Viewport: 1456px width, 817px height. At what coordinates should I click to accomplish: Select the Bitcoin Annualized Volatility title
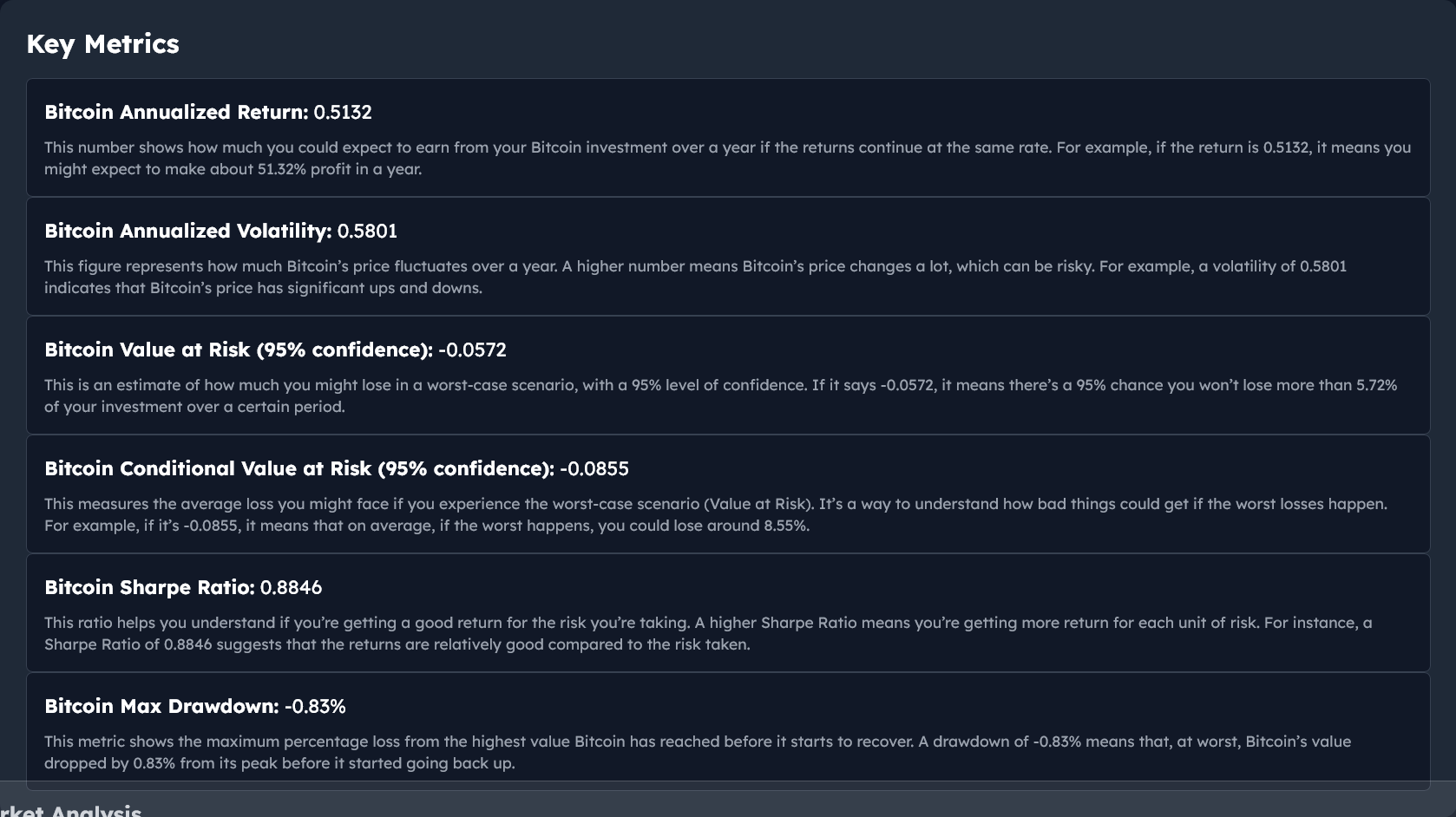click(188, 231)
